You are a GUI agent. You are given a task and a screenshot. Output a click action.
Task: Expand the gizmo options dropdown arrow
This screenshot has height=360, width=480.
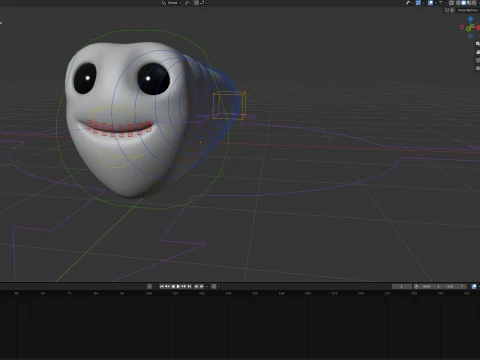(x=423, y=3)
